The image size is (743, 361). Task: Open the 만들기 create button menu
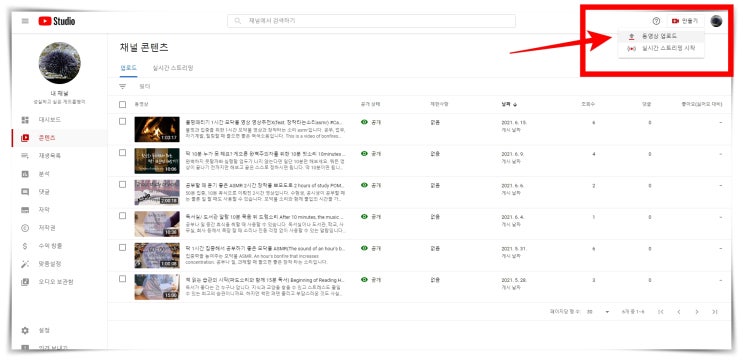click(686, 21)
